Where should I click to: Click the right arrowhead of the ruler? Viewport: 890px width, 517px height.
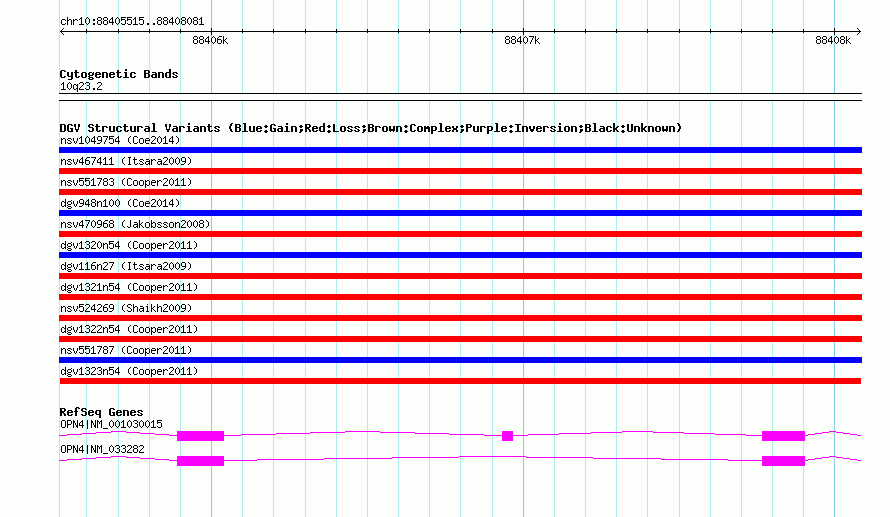tap(859, 31)
